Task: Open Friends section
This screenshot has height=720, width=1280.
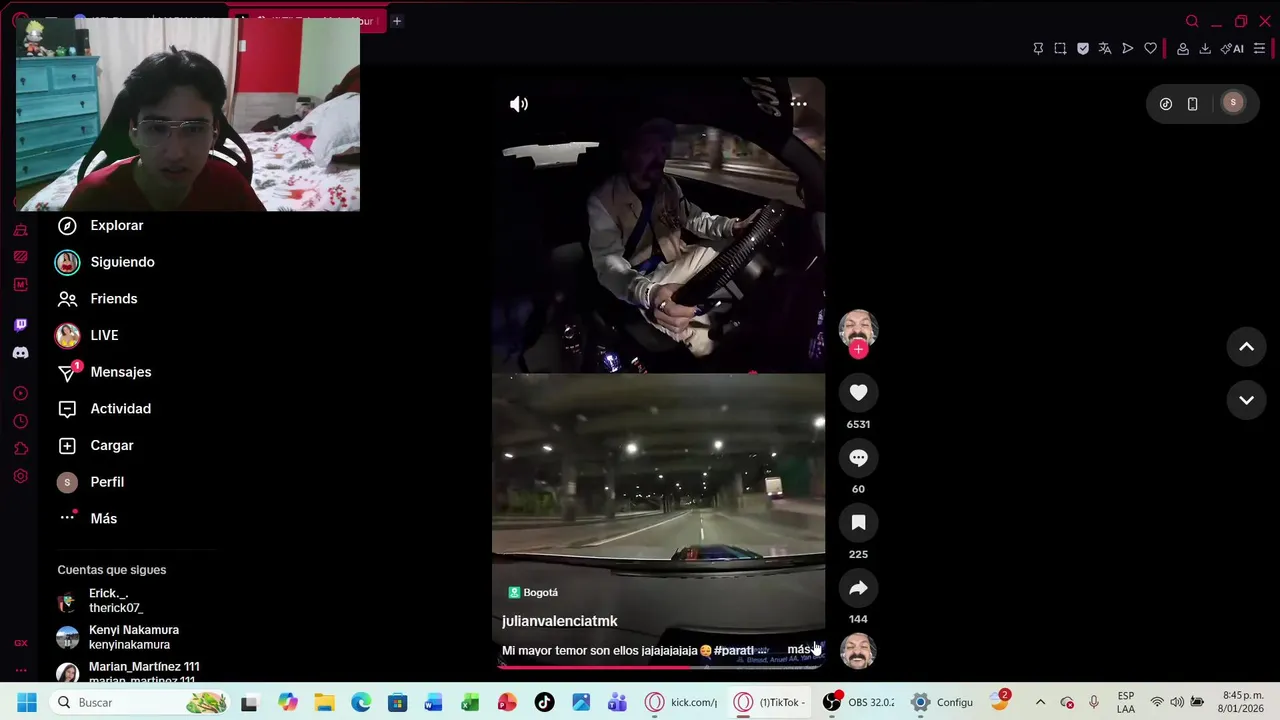Action: 97,299
